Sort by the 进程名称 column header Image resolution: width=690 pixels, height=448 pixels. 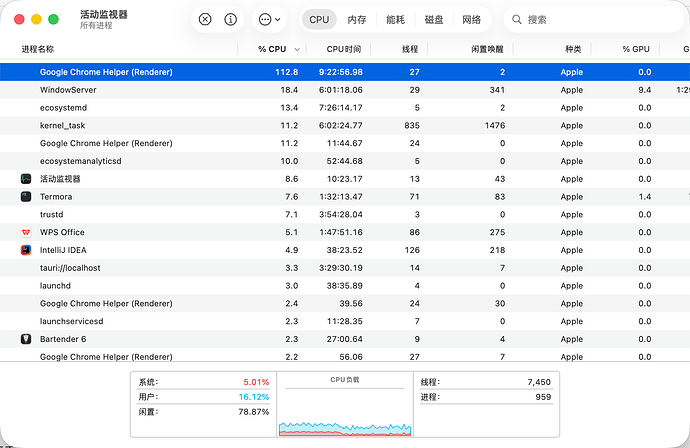click(38, 49)
